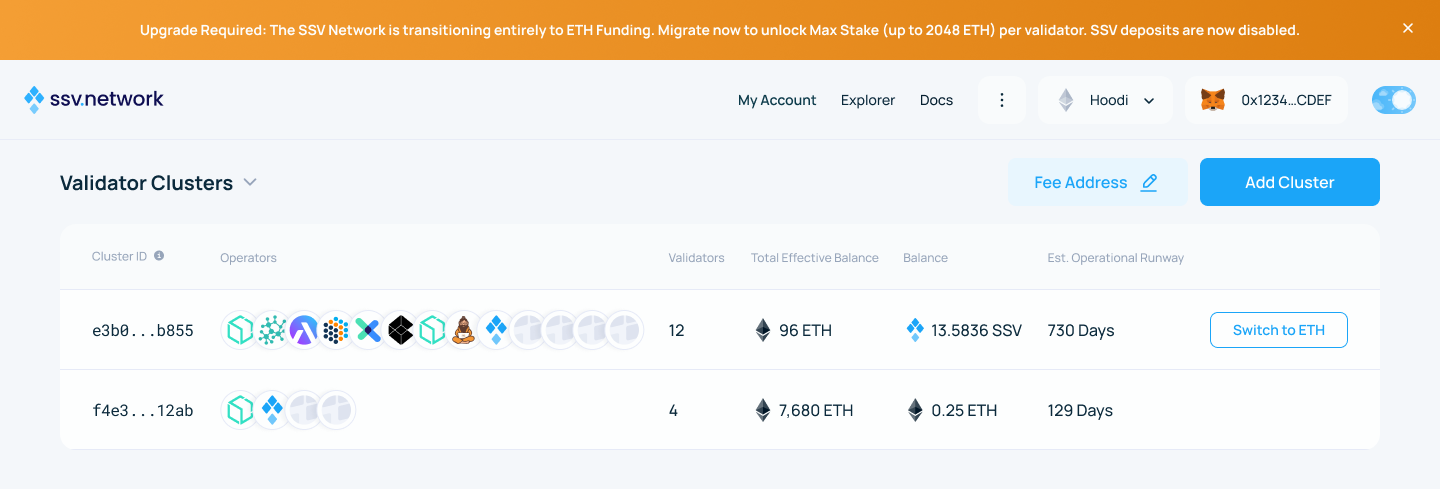Select cluster ID f4e3...12ab
The height and width of the screenshot is (489, 1440).
coord(143,410)
